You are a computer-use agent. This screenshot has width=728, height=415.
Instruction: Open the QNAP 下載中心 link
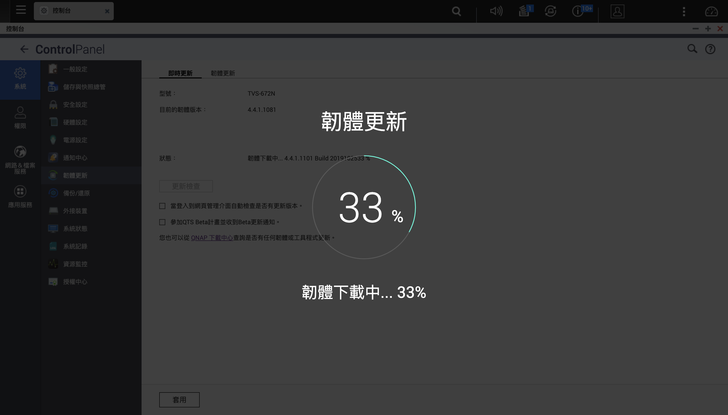point(211,239)
